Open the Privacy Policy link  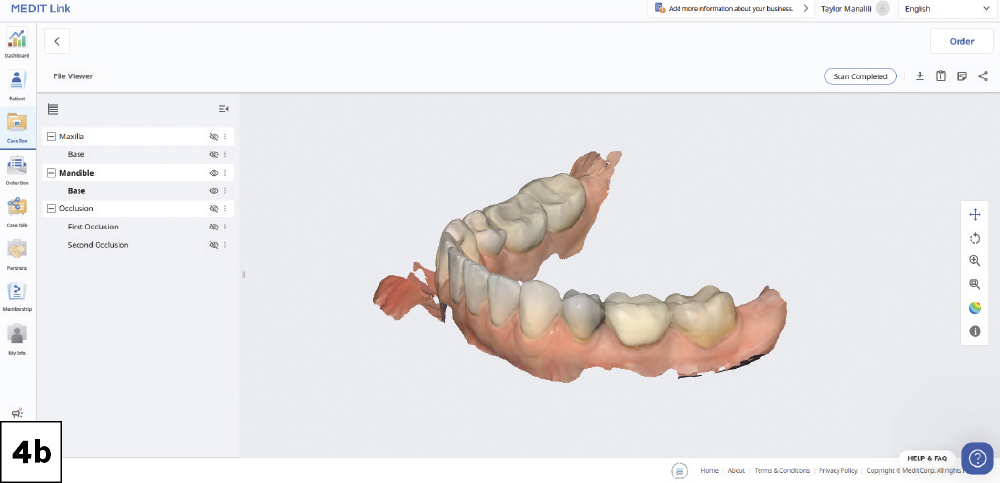click(x=837, y=470)
